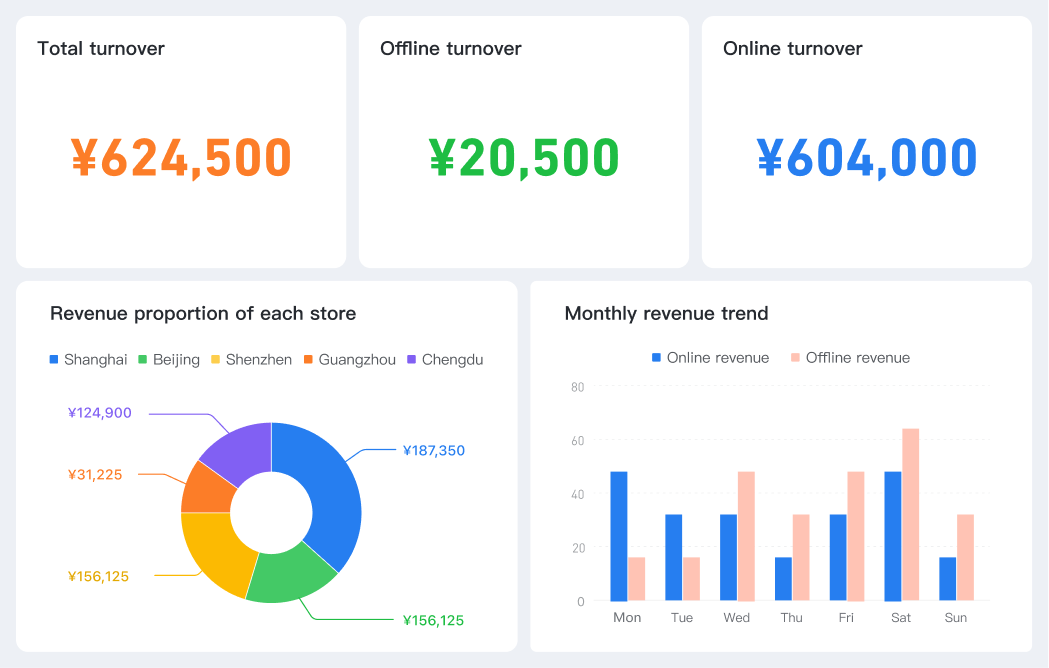Select Wednesday's Offline revenue bar
The width and height of the screenshot is (1049, 668).
(x=746, y=536)
